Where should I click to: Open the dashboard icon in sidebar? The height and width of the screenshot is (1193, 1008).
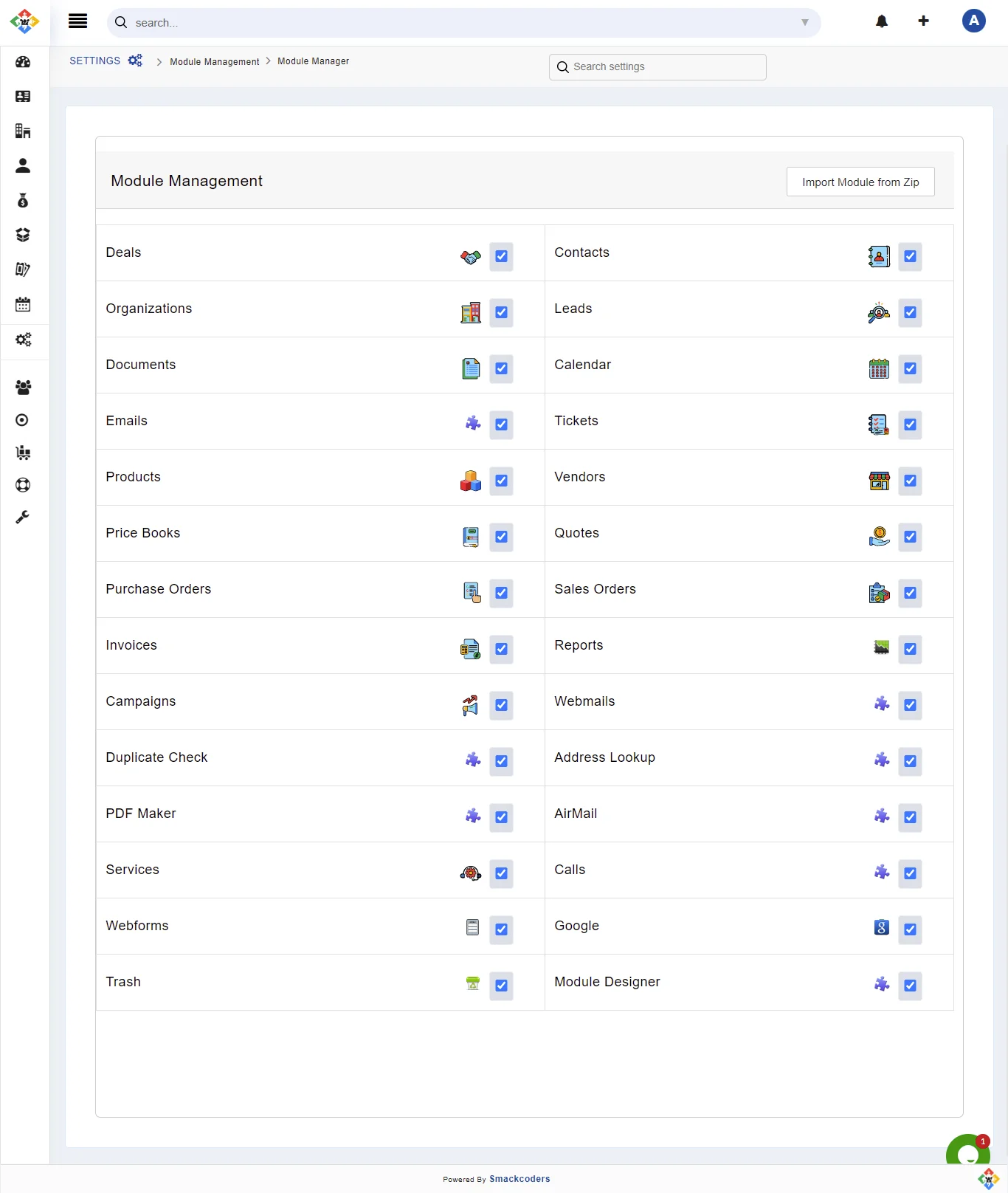[23, 62]
